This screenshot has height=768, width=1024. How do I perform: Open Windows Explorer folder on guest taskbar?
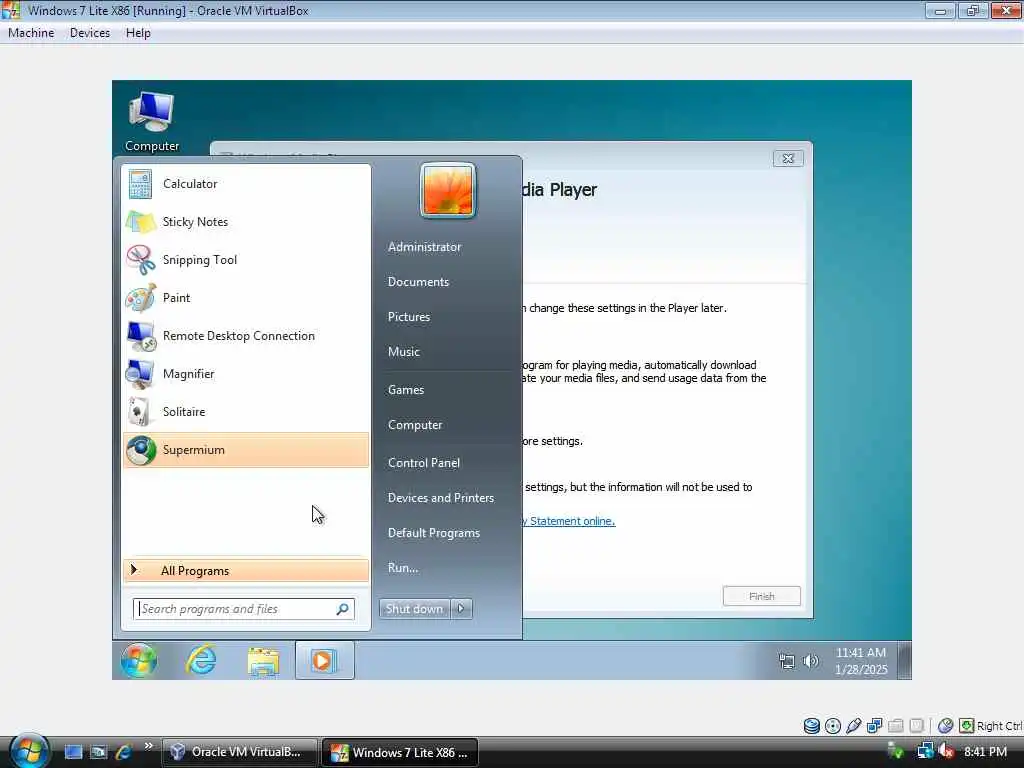(x=263, y=660)
